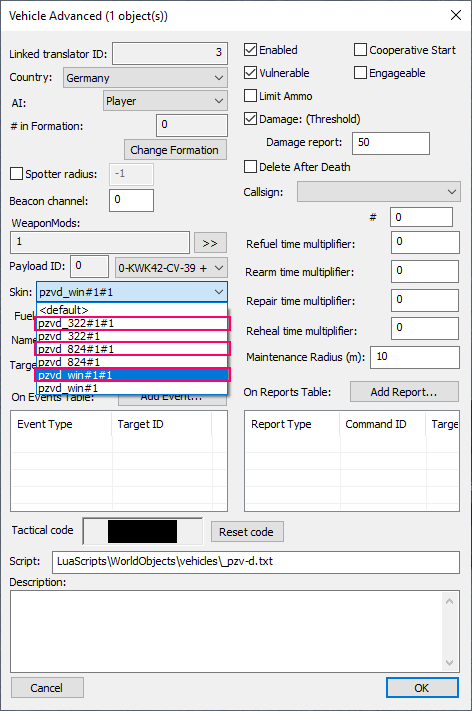Close the Vehicle Advanced dialog
The image size is (472, 711).
456,15
